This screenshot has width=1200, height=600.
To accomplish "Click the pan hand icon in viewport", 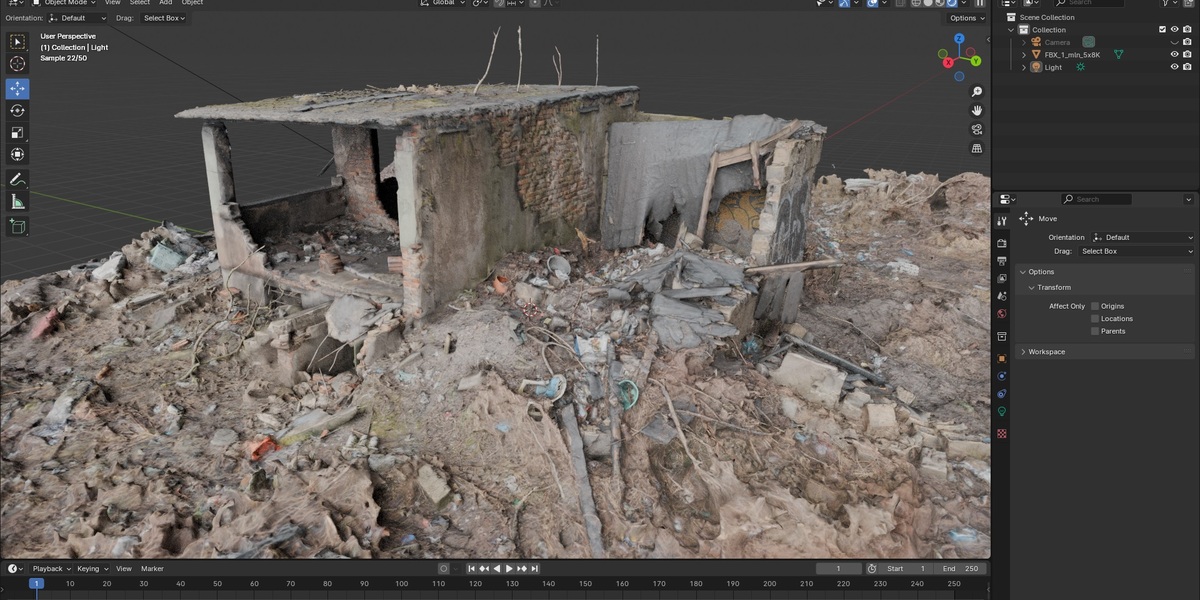I will click(977, 110).
